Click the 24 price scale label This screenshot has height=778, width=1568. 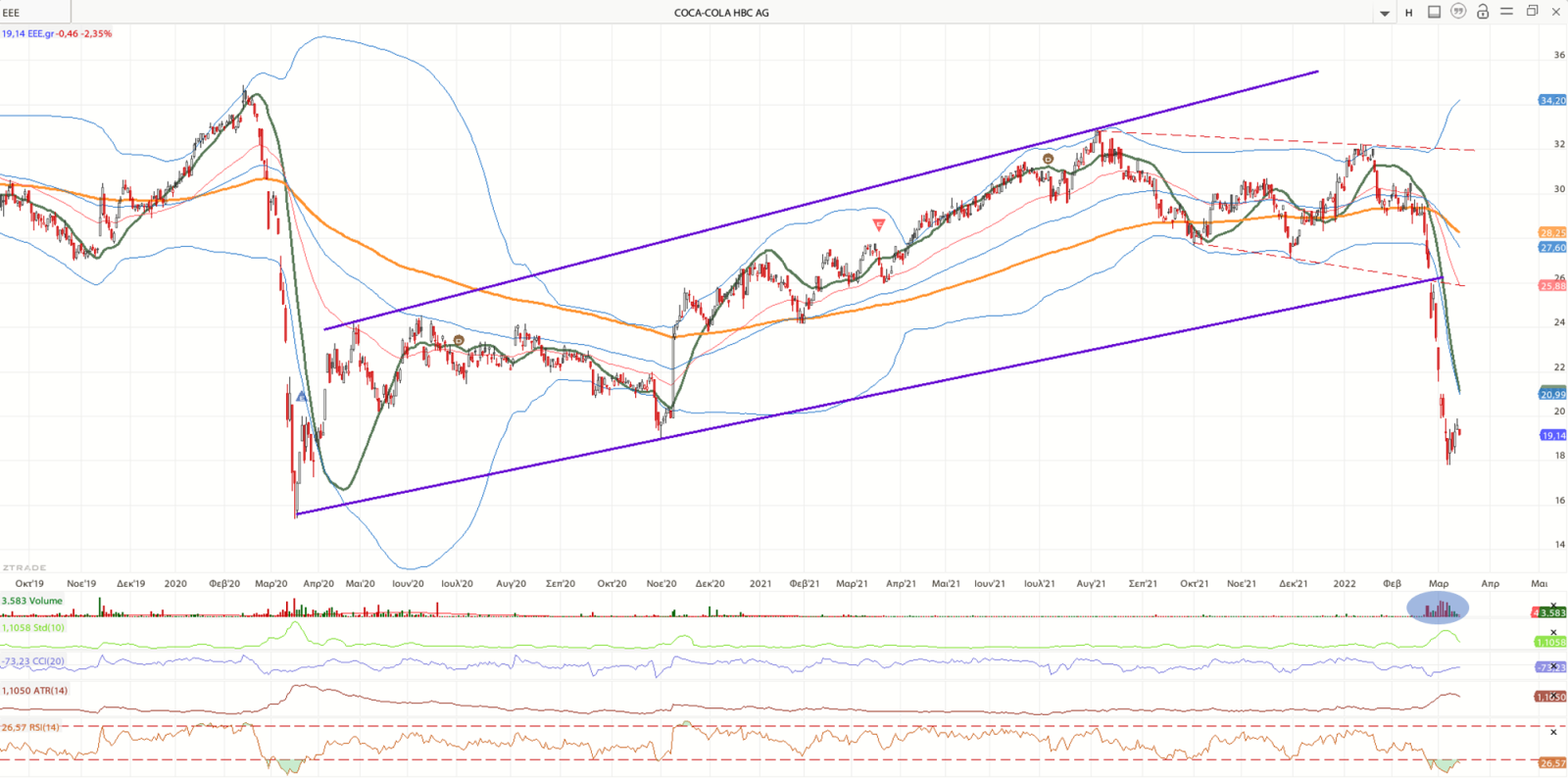point(1559,322)
